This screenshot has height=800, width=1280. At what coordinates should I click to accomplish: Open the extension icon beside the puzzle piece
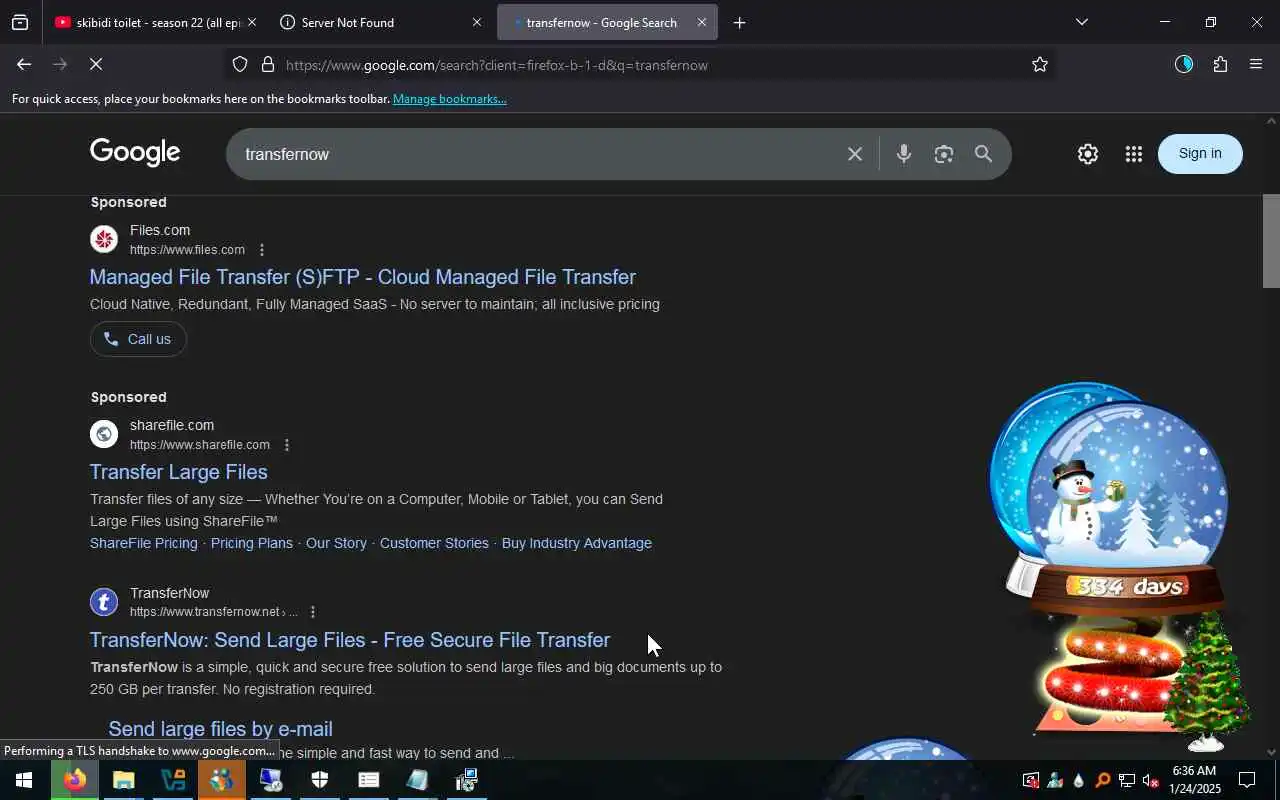click(x=1184, y=64)
